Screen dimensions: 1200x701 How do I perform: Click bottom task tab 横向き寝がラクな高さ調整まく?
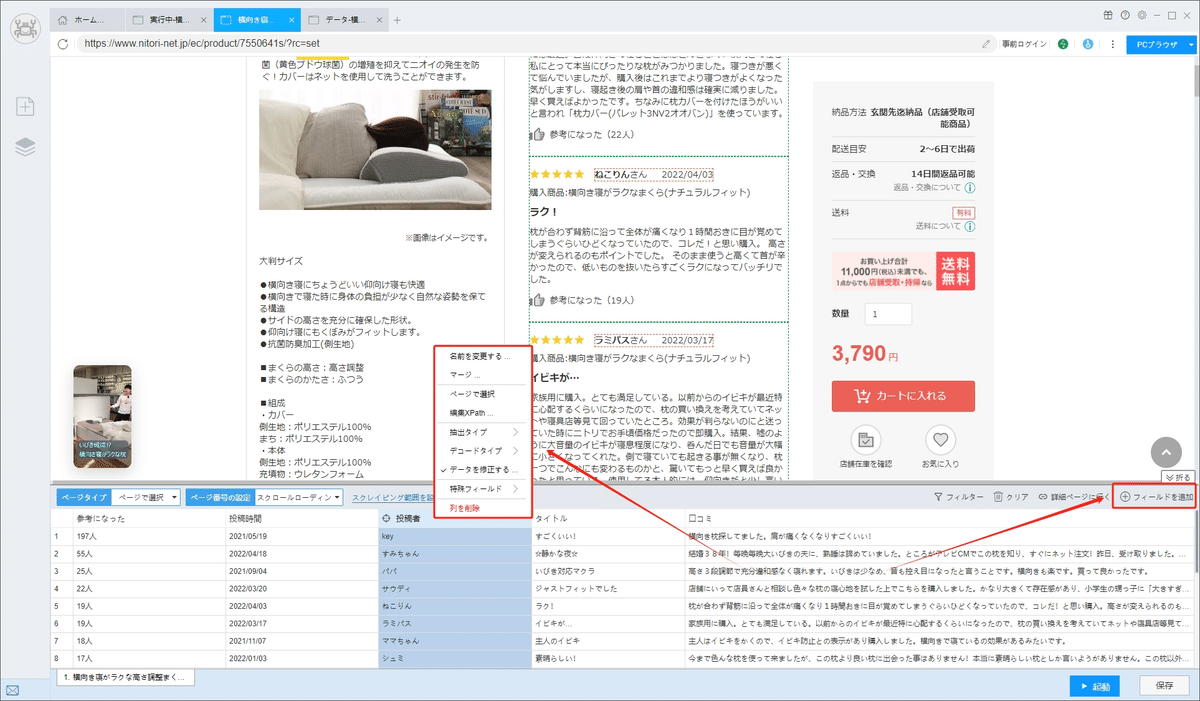(x=125, y=678)
